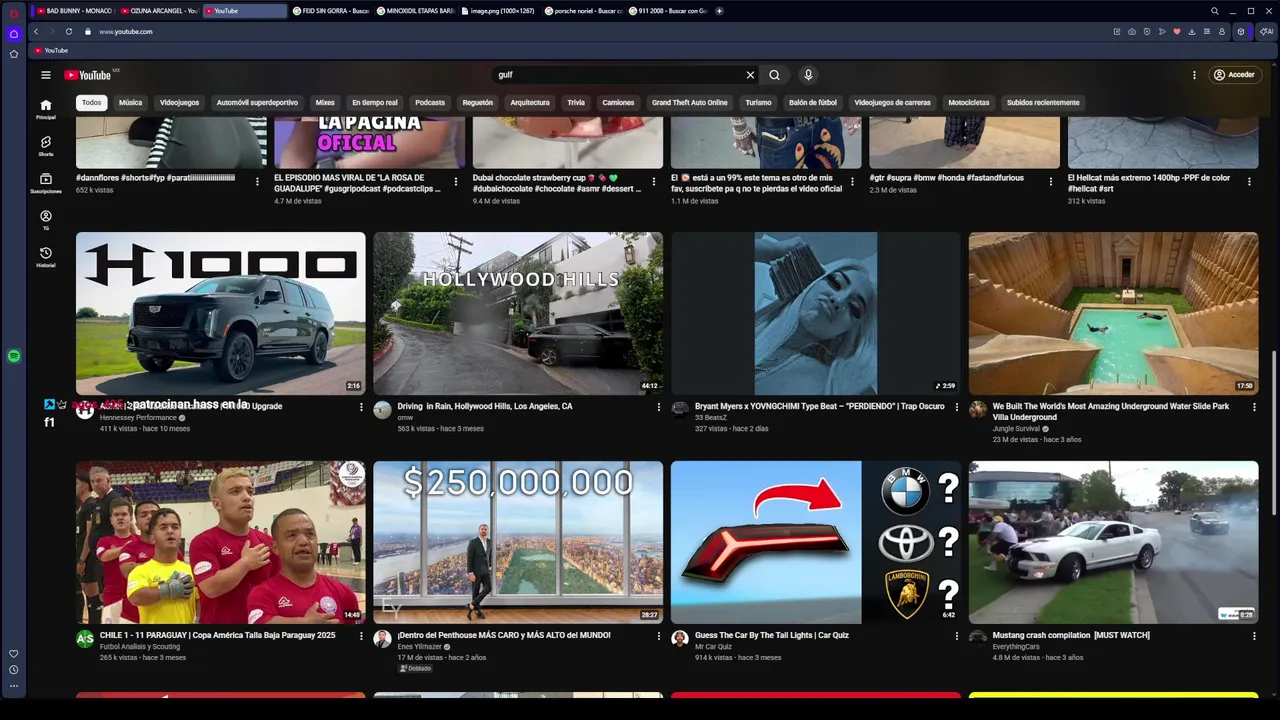Open the history clock icon in browser sidebar

(x=14, y=670)
